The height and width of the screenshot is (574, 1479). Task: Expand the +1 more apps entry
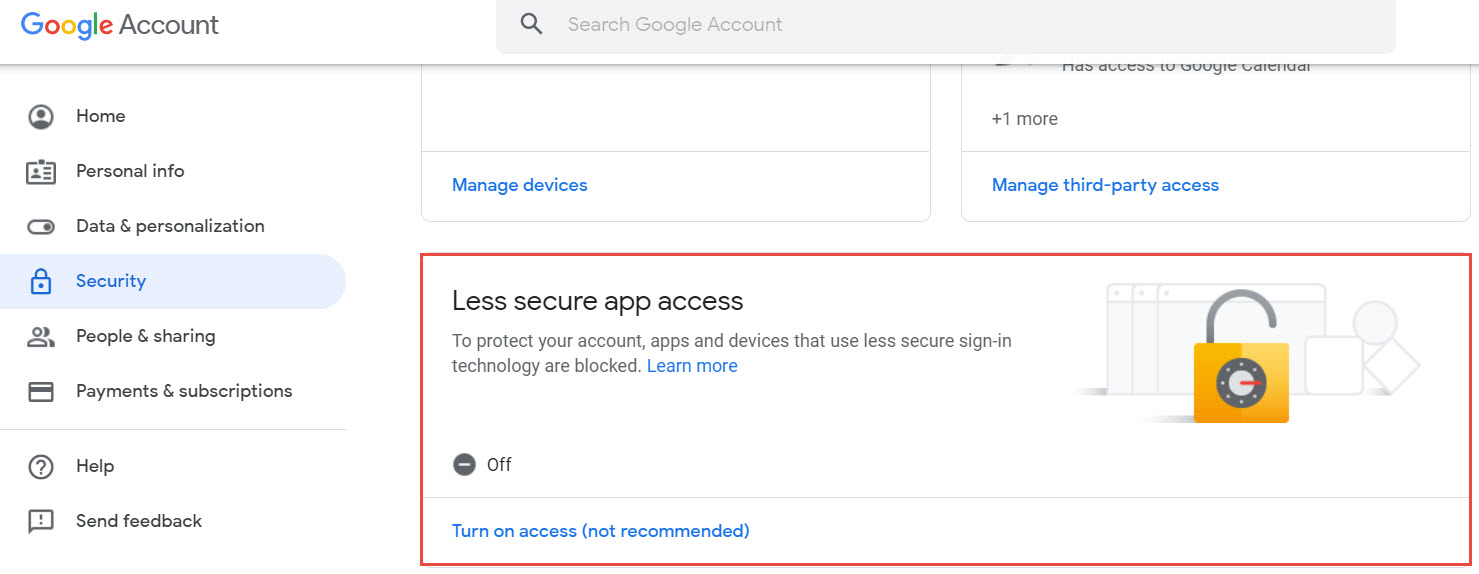(1024, 119)
